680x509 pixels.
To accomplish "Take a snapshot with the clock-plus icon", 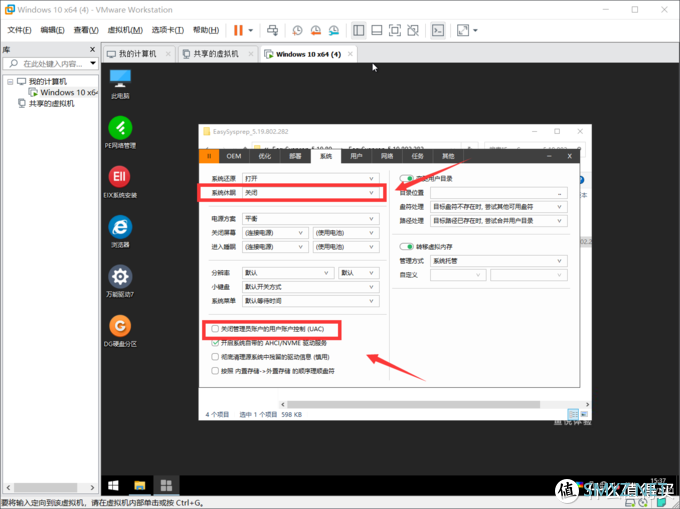I will (297, 30).
